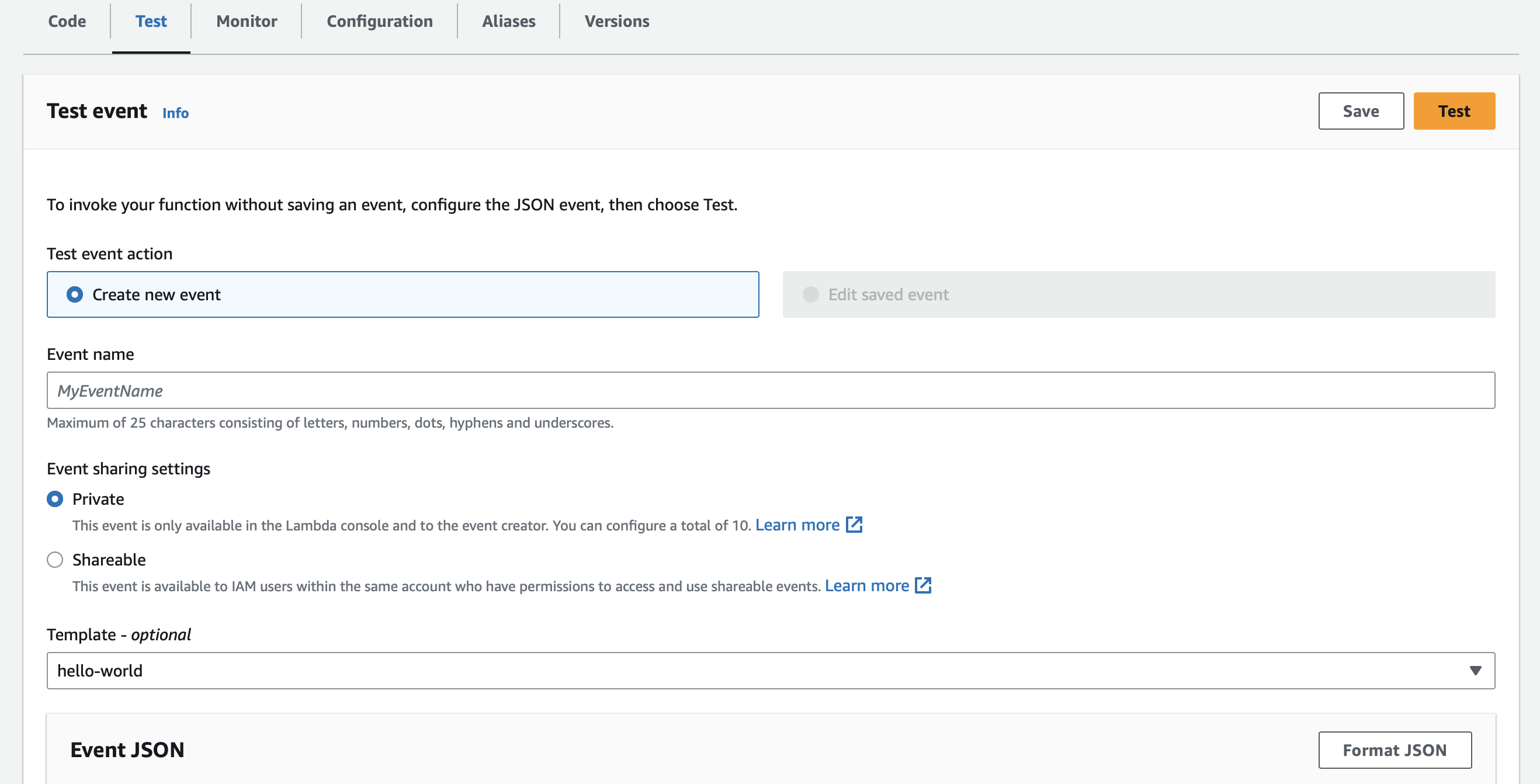Image resolution: width=1540 pixels, height=784 pixels.
Task: Open the Monitor tab
Action: (x=247, y=22)
